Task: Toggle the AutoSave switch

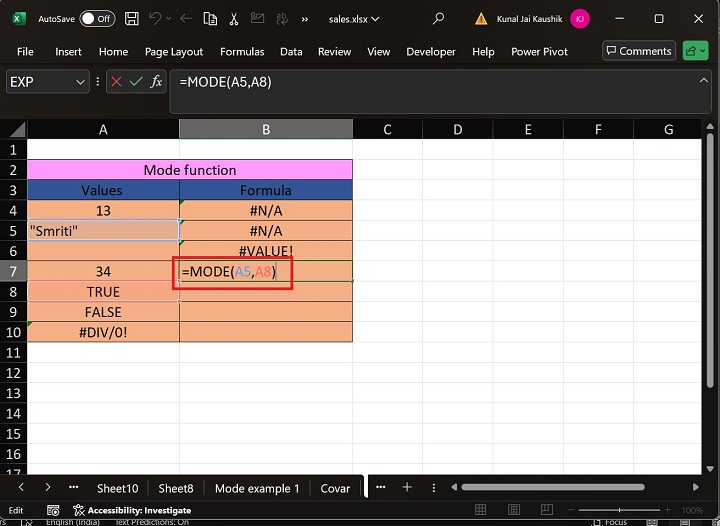Action: click(96, 19)
